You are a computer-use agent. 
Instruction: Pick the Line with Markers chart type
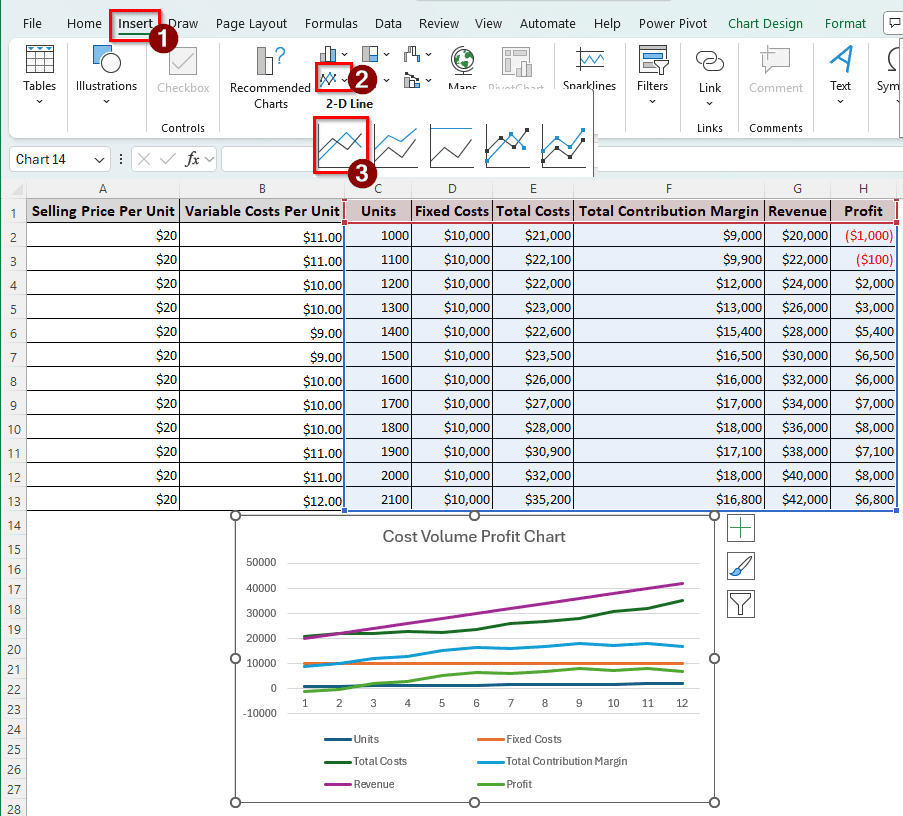(x=507, y=146)
